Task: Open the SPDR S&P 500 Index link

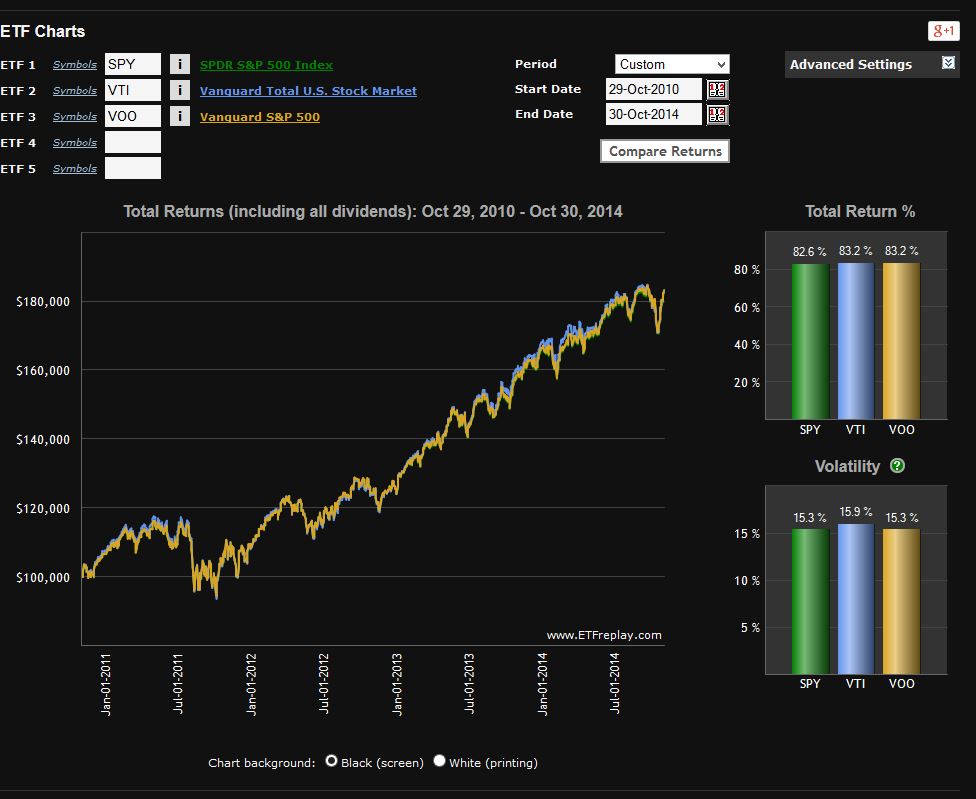Action: (x=266, y=65)
